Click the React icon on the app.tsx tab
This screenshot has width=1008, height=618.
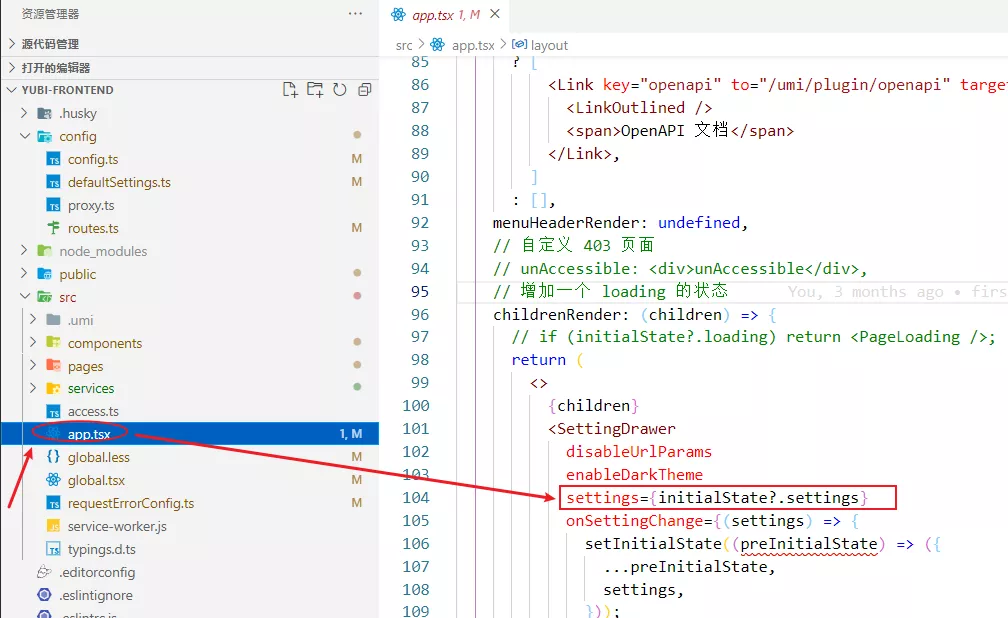[398, 14]
